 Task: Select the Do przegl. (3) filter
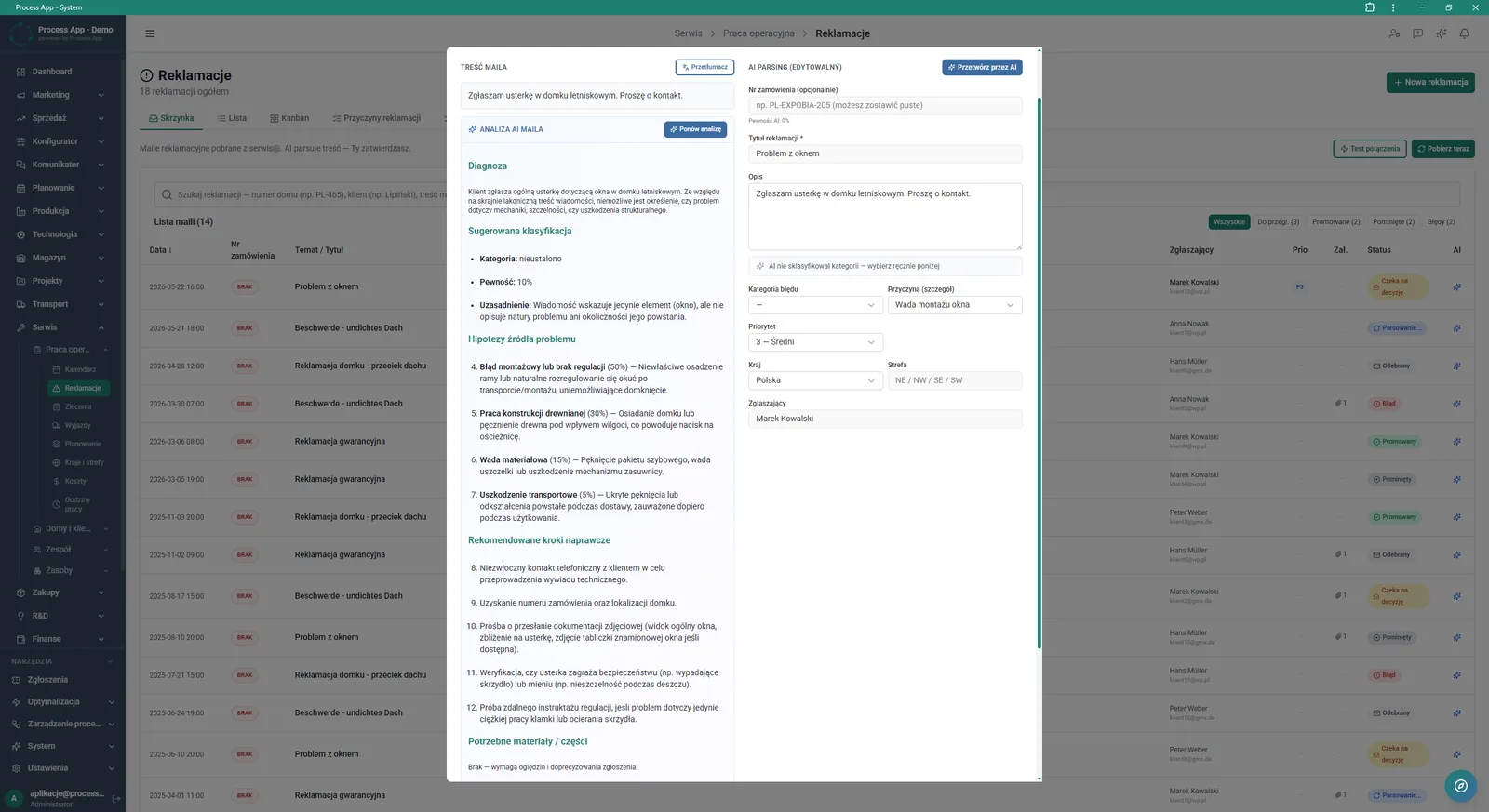1279,221
